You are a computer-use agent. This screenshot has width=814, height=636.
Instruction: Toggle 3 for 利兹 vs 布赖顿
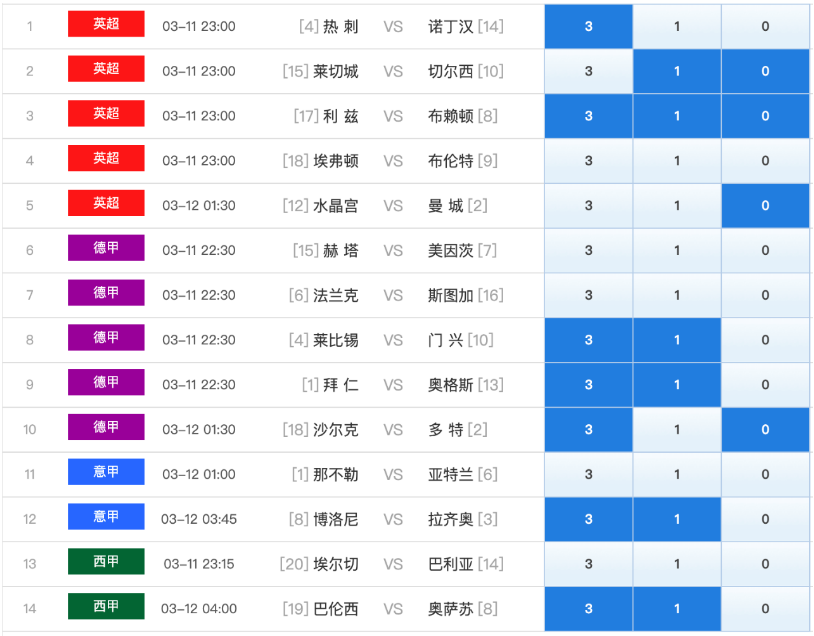[588, 116]
